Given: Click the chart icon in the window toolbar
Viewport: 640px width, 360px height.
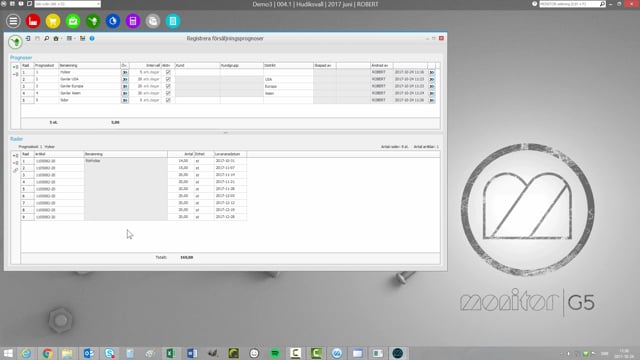Looking at the screenshot, I should coord(82,38).
